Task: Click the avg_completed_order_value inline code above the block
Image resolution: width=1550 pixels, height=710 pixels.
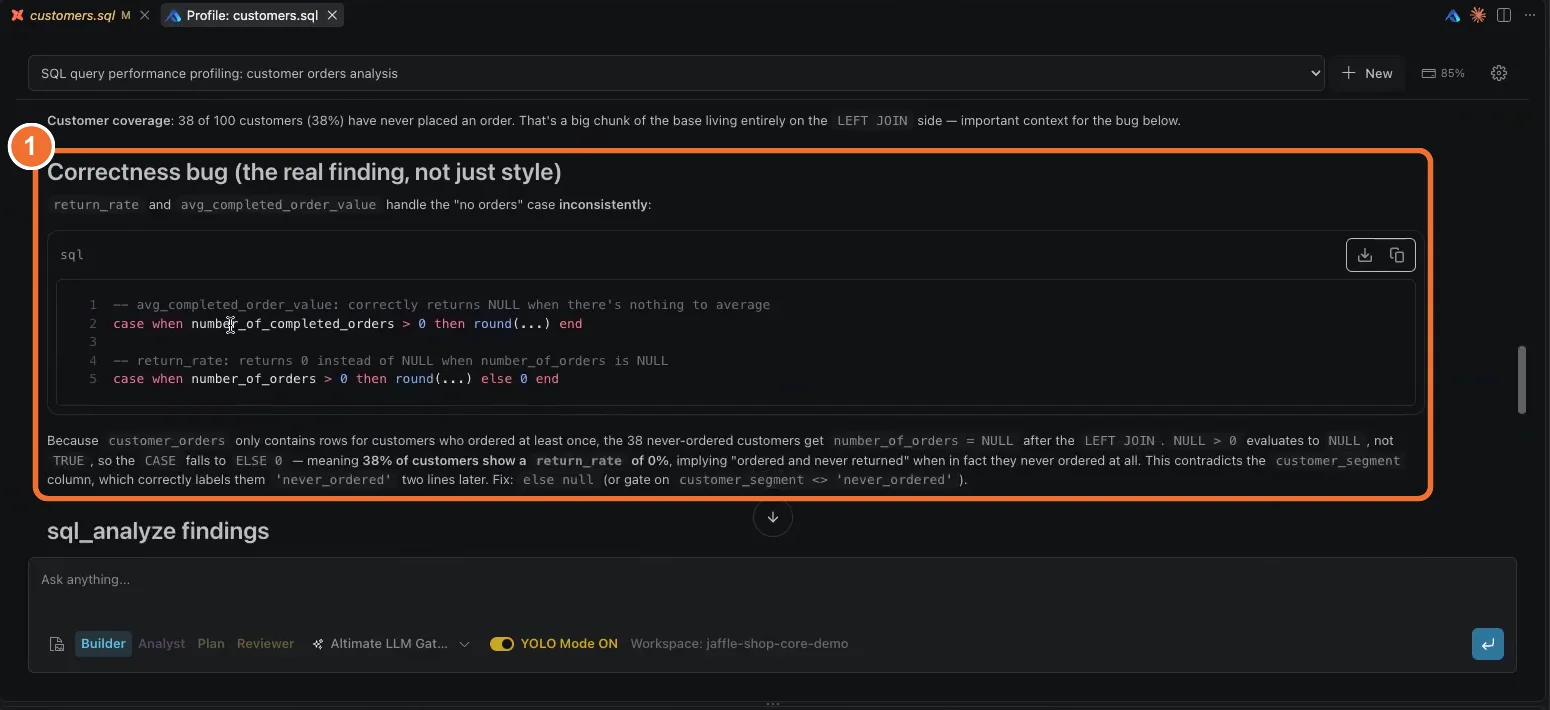Action: click(x=279, y=205)
